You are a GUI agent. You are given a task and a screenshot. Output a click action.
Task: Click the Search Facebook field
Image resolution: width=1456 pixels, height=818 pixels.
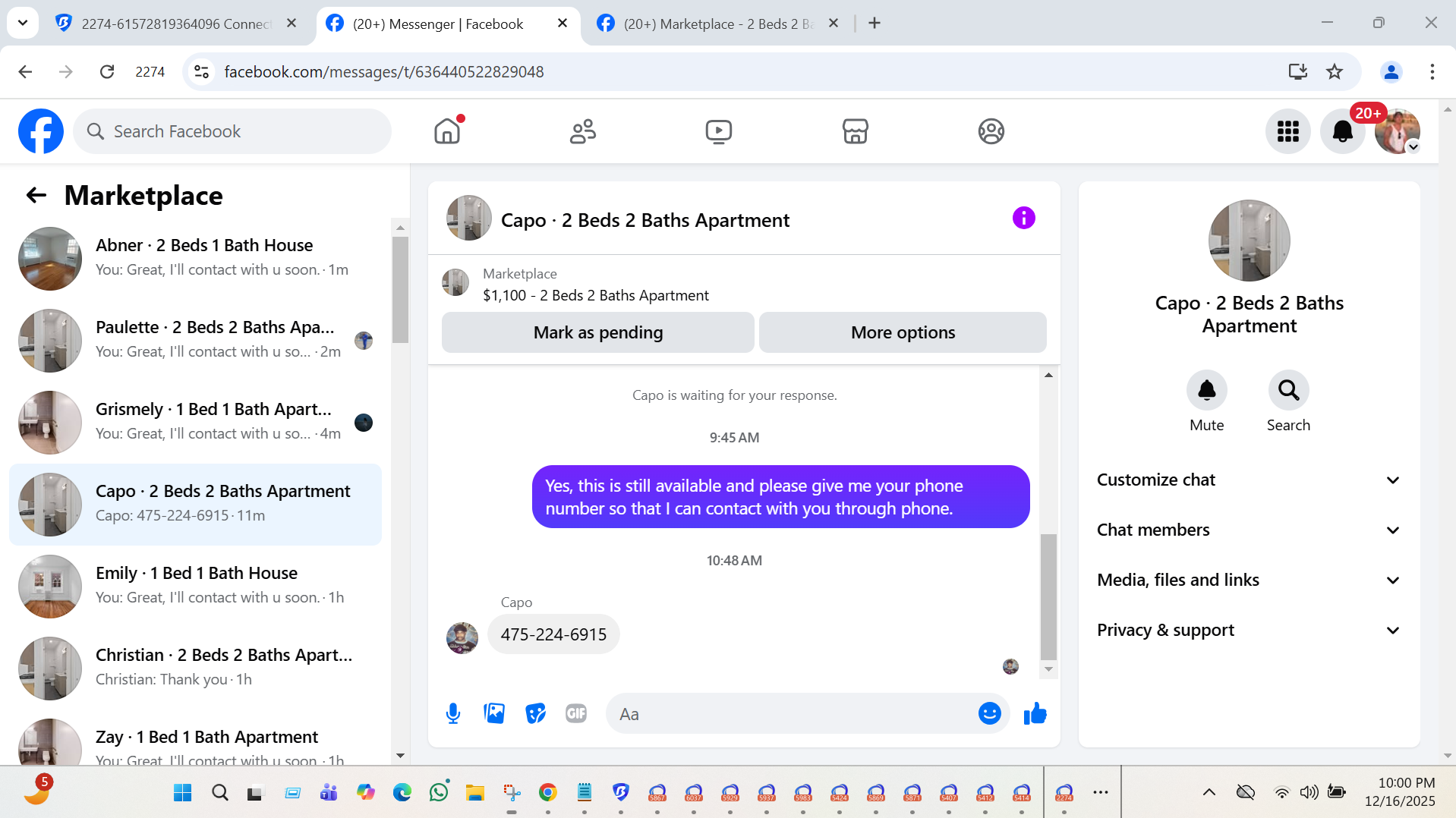click(x=232, y=131)
